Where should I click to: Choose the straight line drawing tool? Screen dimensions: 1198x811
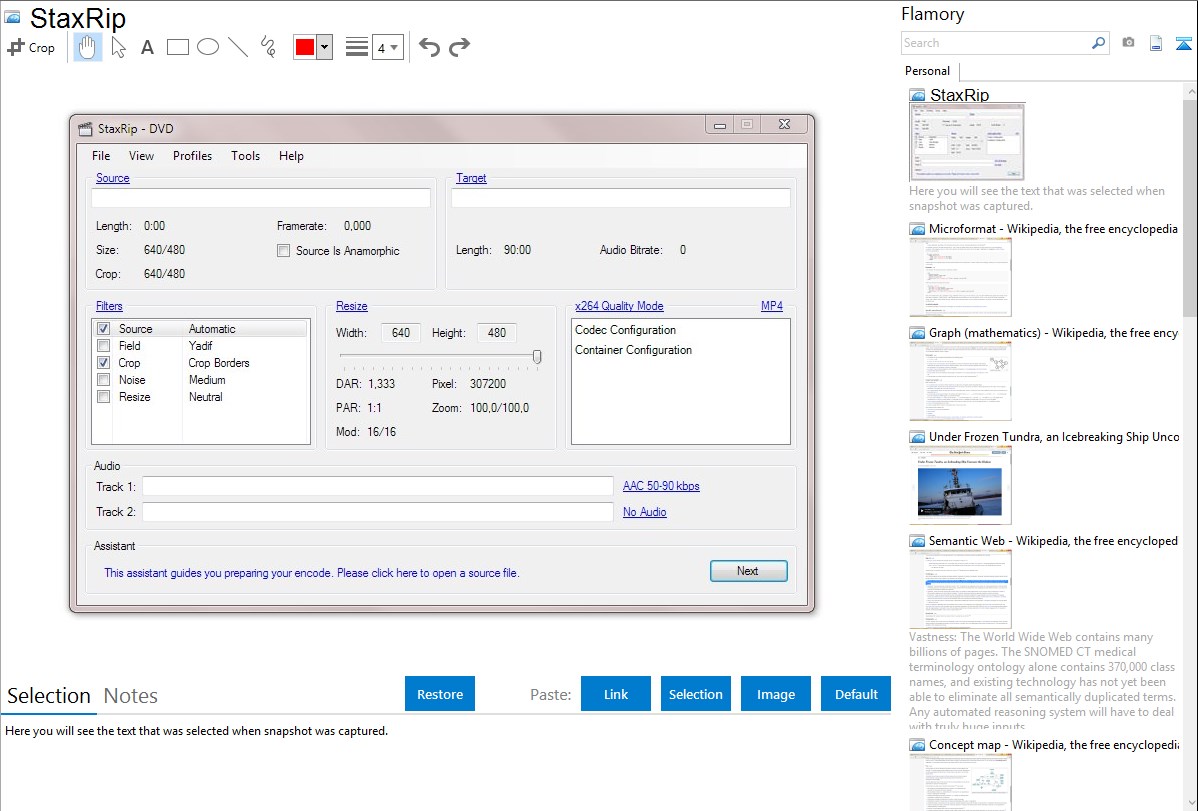point(238,47)
